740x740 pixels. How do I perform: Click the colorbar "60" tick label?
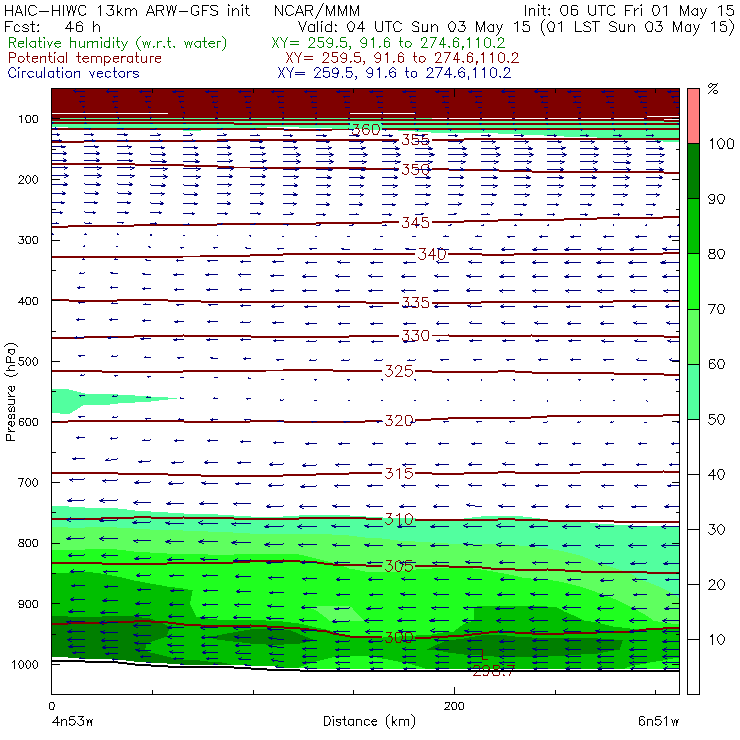pos(716,364)
